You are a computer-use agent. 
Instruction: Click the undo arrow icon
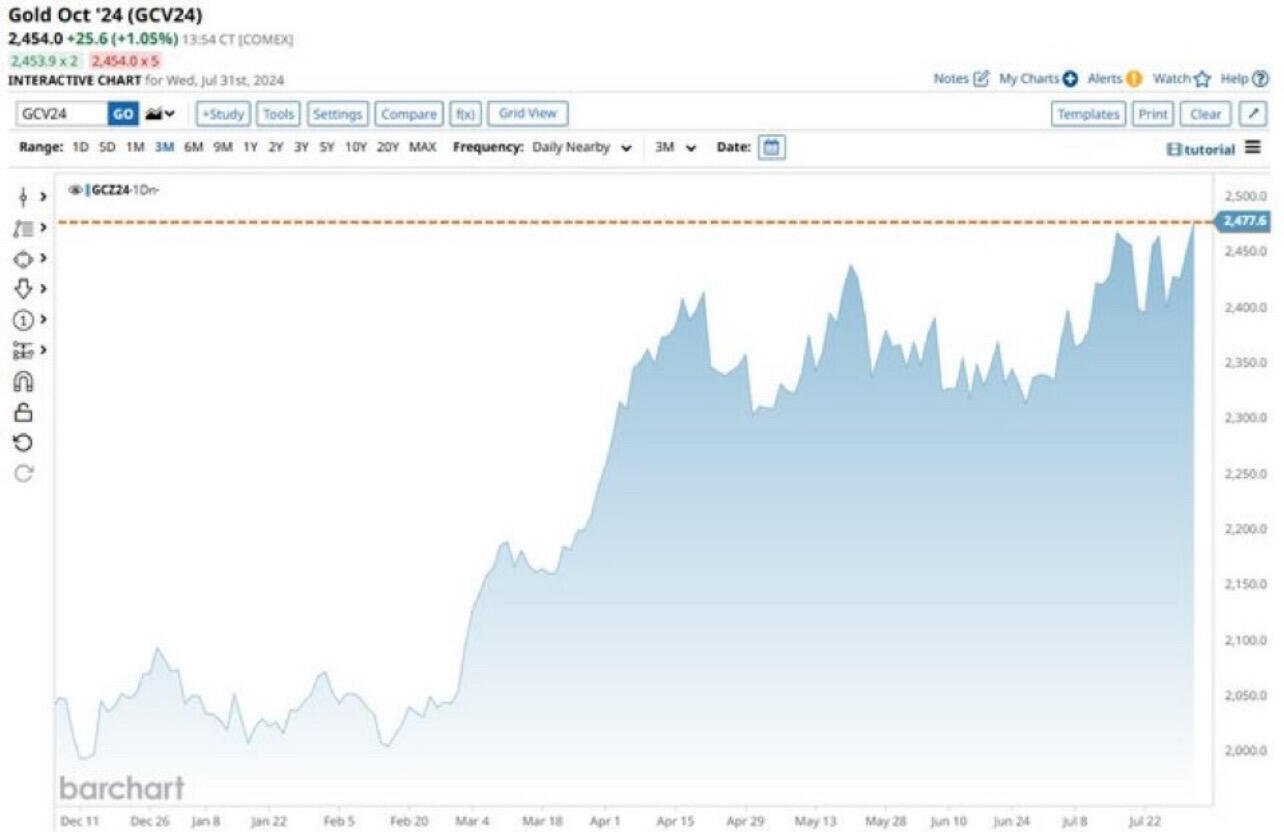[x=24, y=443]
